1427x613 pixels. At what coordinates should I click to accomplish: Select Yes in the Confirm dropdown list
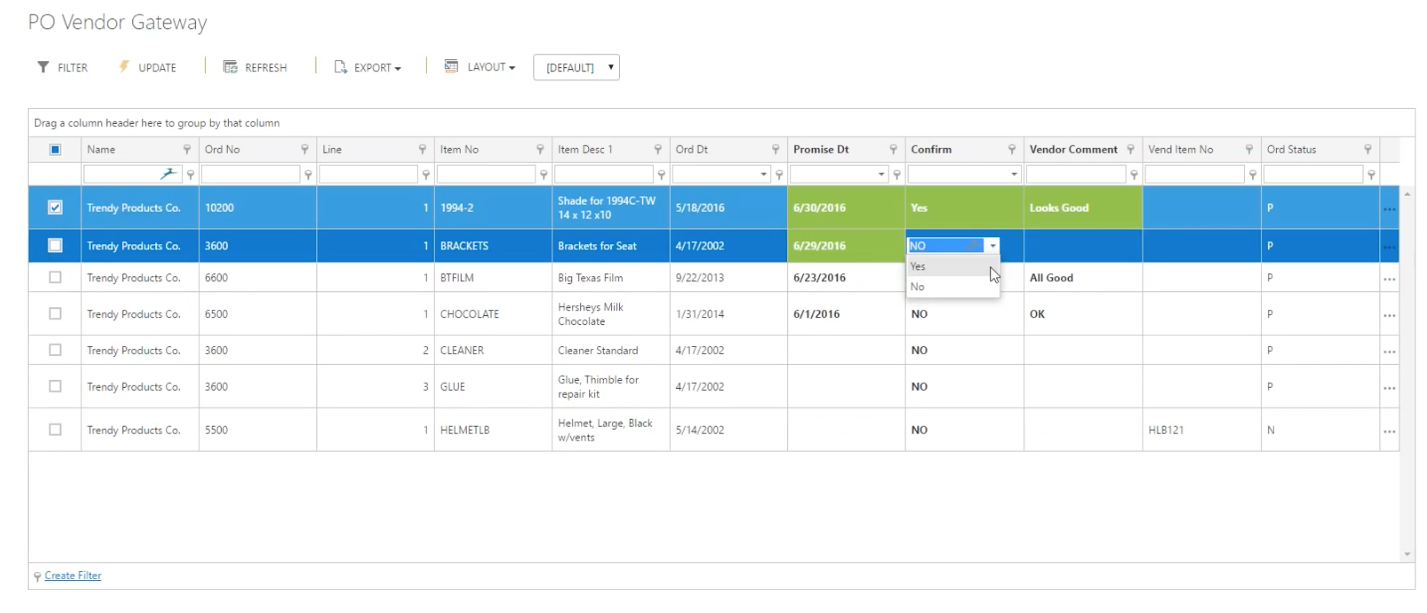coord(919,267)
